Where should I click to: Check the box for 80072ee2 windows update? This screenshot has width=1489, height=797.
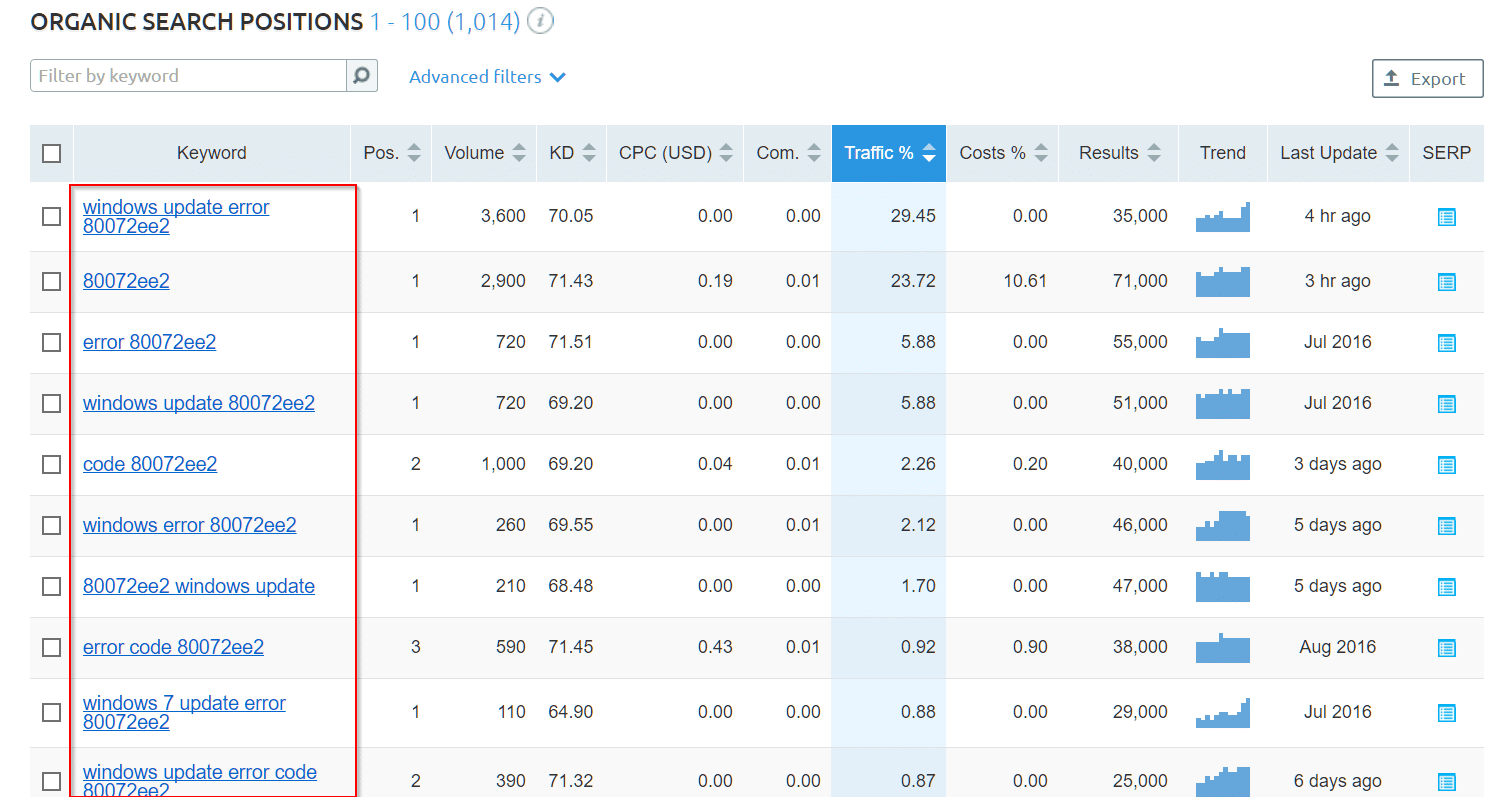pyautogui.click(x=51, y=586)
